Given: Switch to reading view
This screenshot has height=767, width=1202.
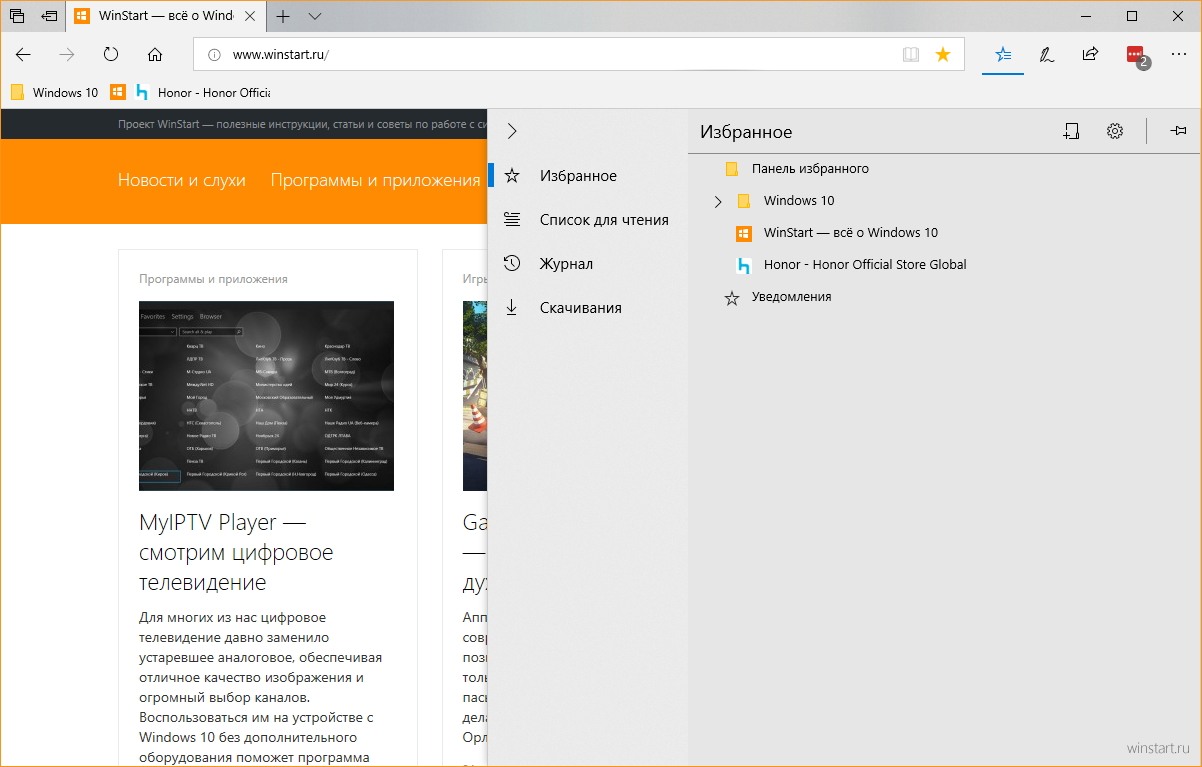Looking at the screenshot, I should [x=910, y=55].
